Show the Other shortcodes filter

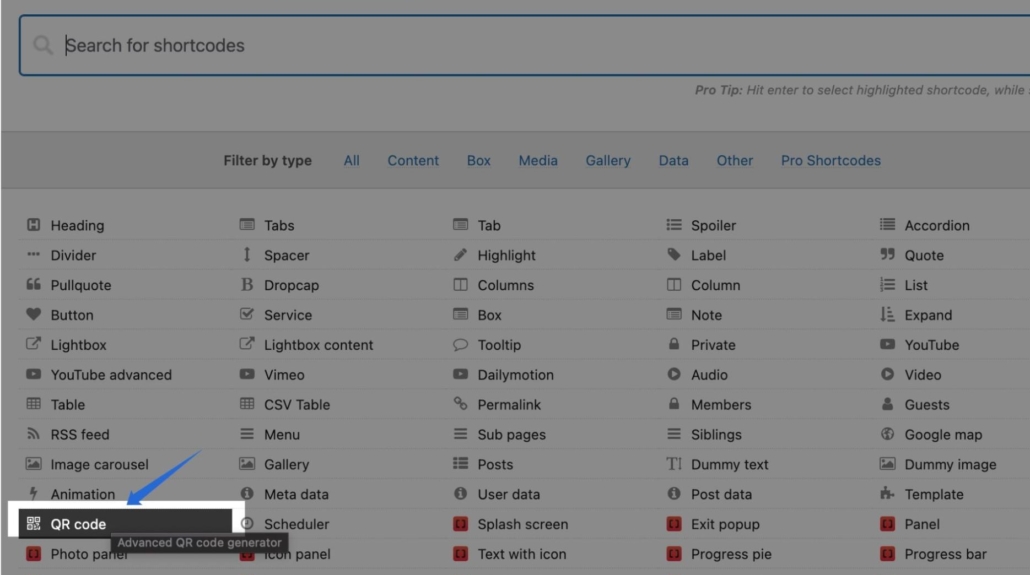pos(734,160)
